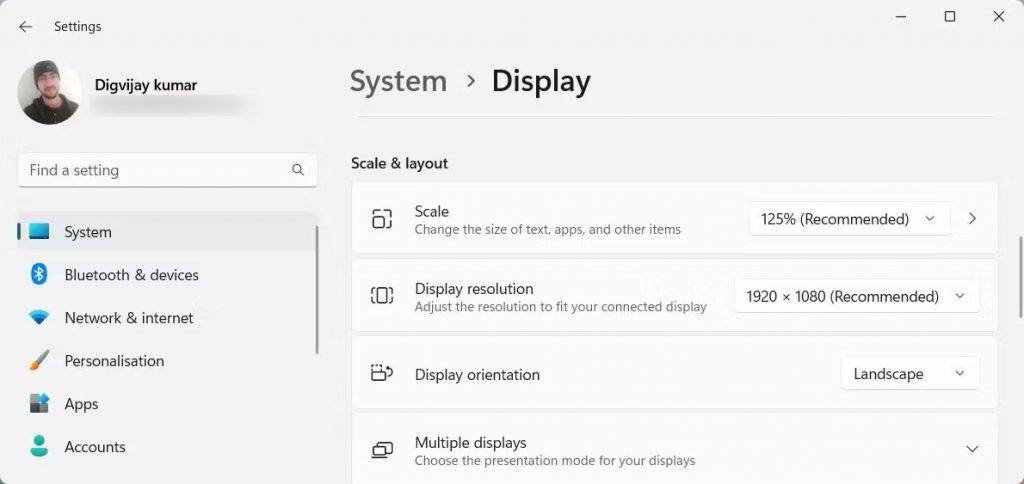1024x484 pixels.
Task: Click the Bluetooth icon in sidebar
Action: [x=39, y=275]
